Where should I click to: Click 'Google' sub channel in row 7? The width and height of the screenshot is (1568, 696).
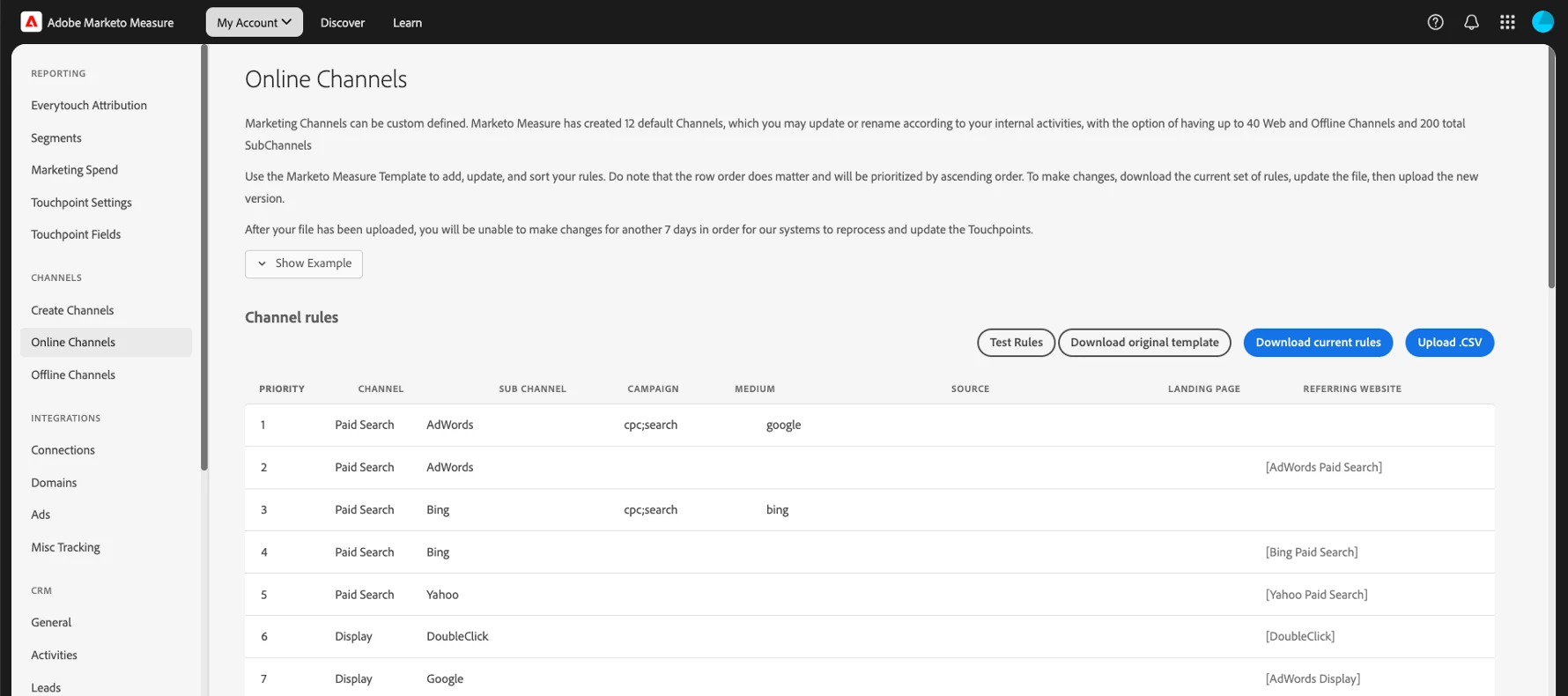pyautogui.click(x=445, y=679)
